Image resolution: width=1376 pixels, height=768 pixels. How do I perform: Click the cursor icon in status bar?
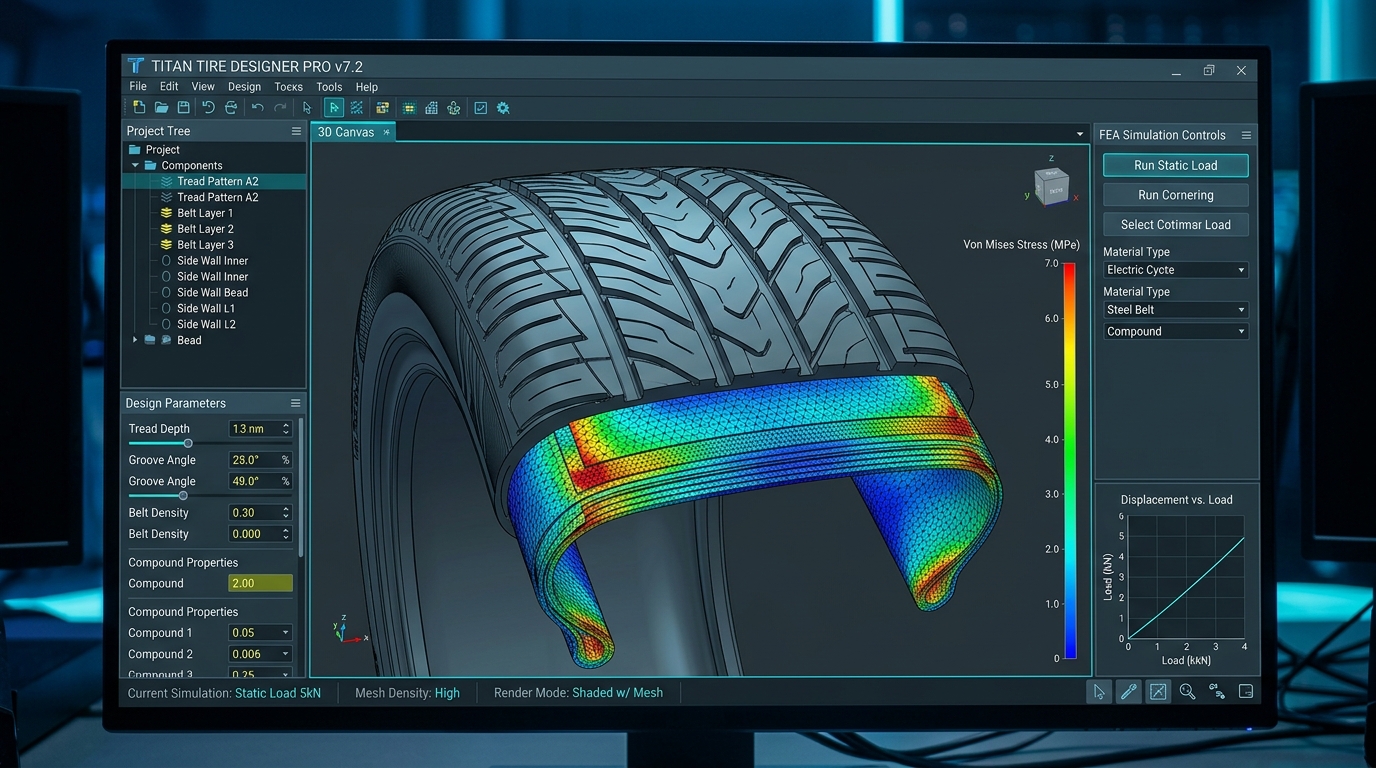tap(1099, 691)
